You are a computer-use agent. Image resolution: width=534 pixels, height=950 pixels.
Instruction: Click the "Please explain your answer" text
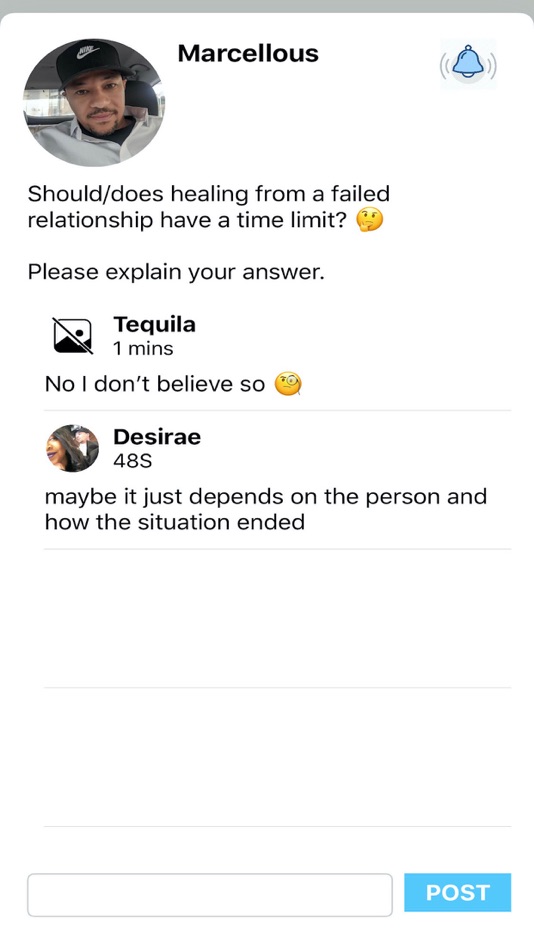point(176,272)
